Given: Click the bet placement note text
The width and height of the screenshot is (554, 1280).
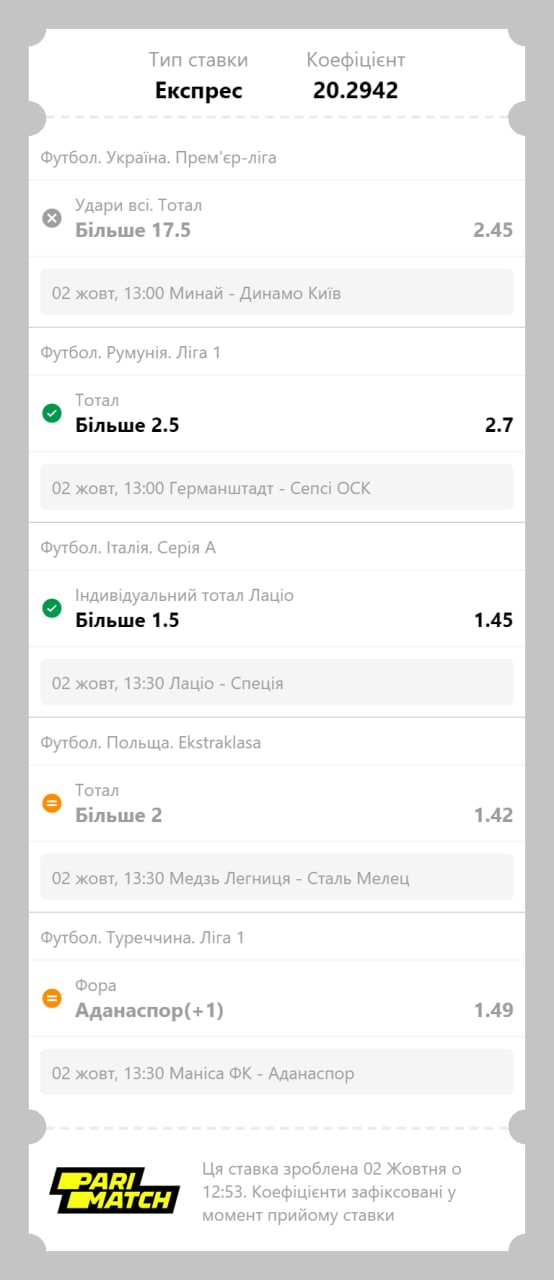Looking at the screenshot, I should click(331, 1192).
